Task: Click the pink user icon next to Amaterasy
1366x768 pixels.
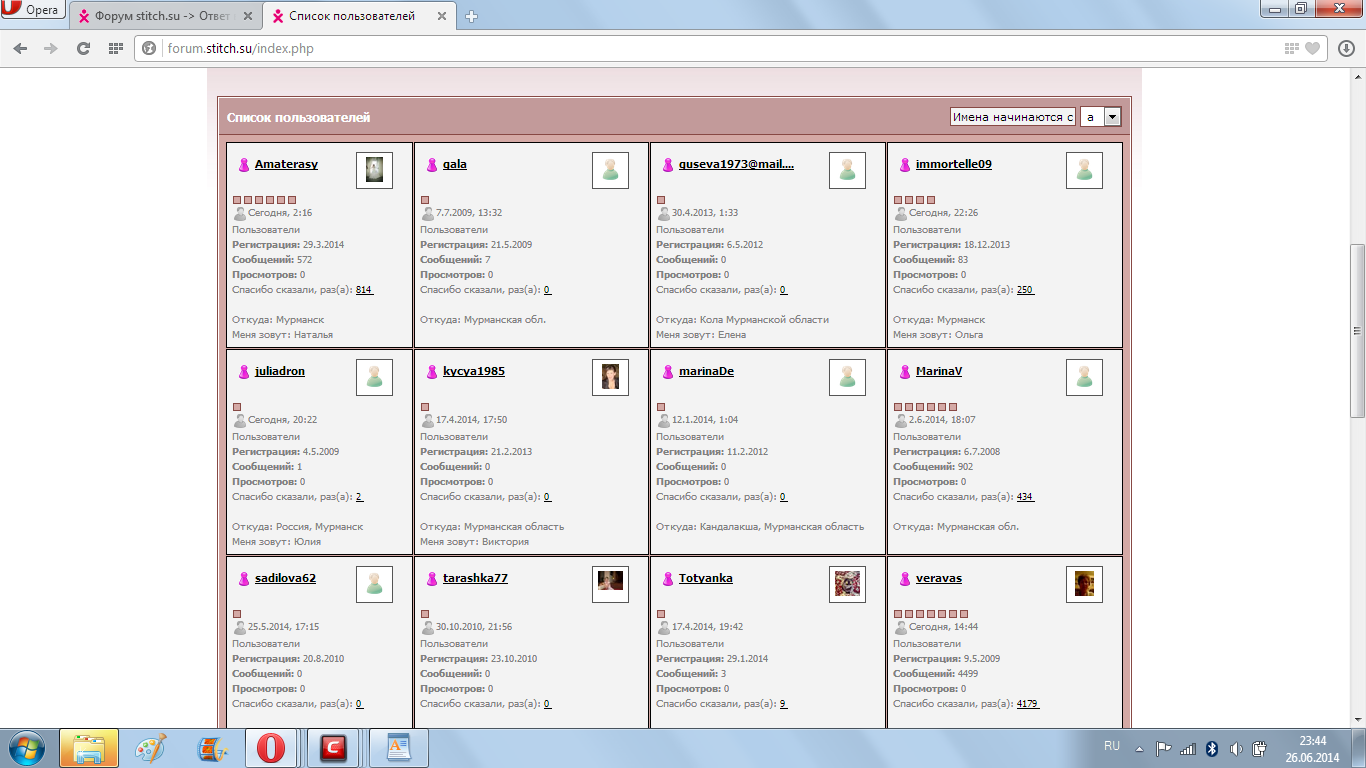Action: point(243,165)
